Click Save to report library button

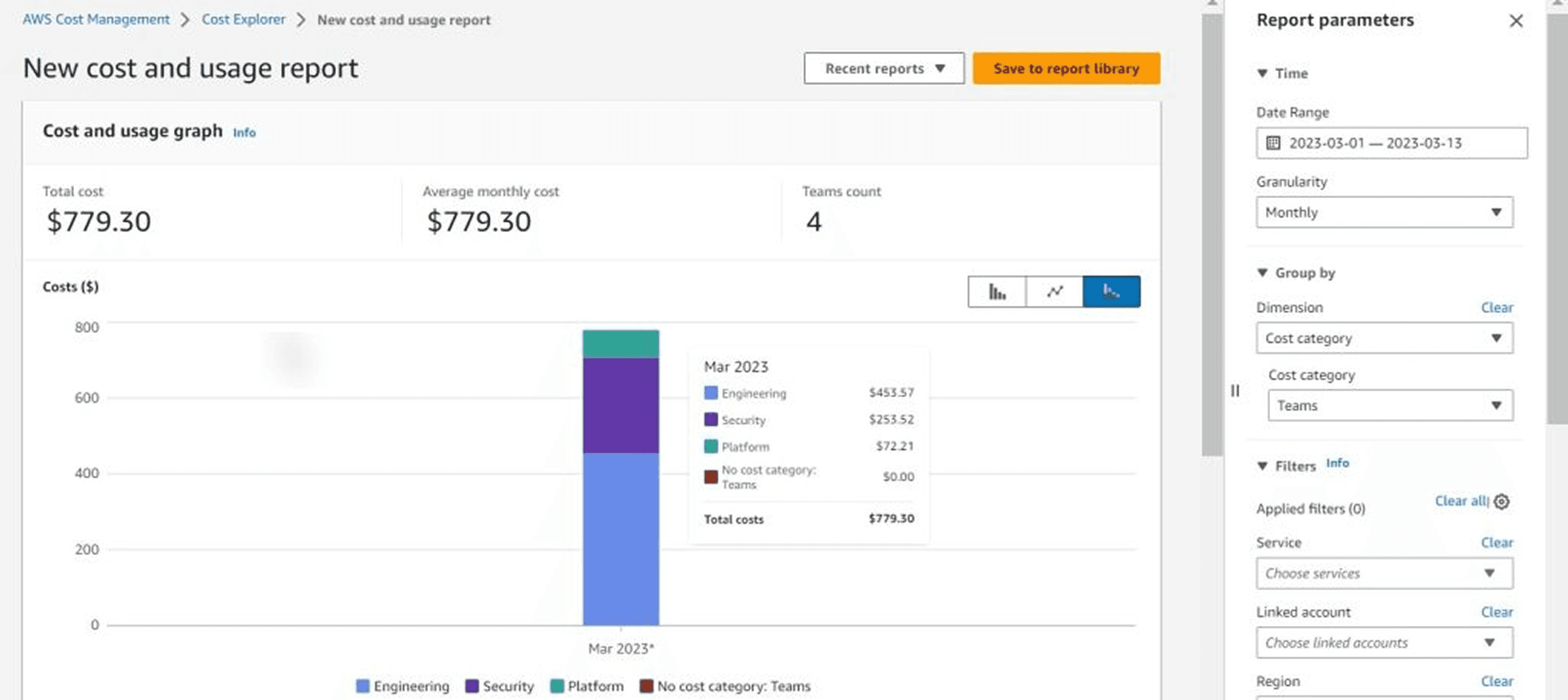(x=1066, y=69)
